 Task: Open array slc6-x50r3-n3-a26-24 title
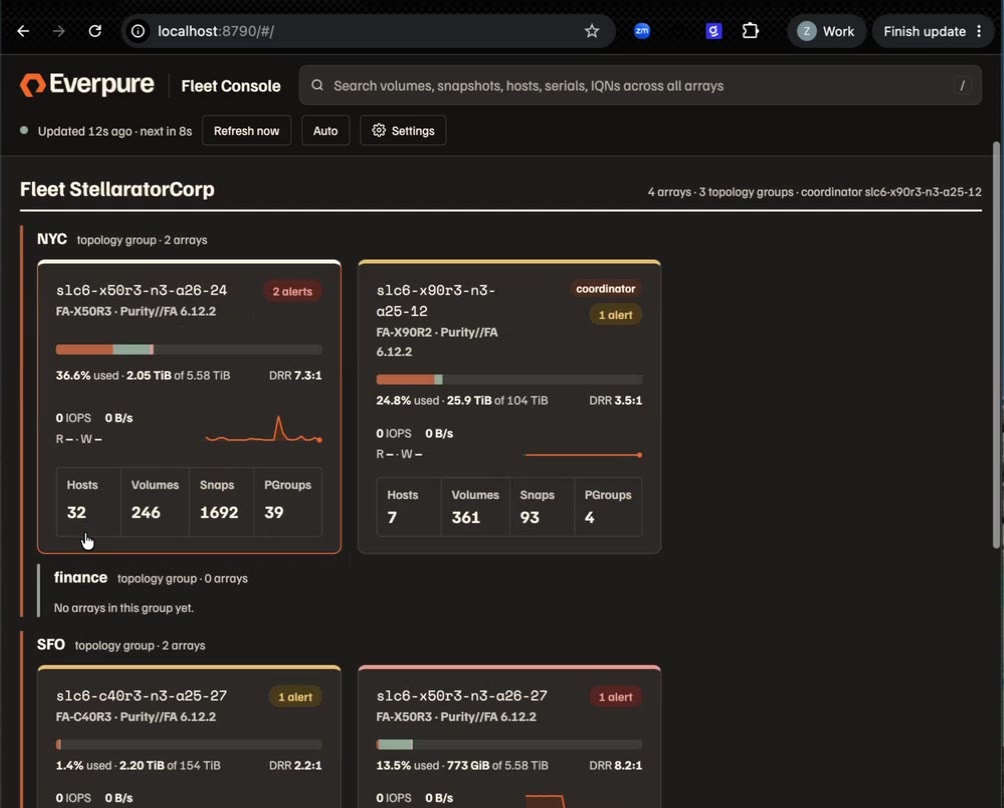pyautogui.click(x=142, y=290)
